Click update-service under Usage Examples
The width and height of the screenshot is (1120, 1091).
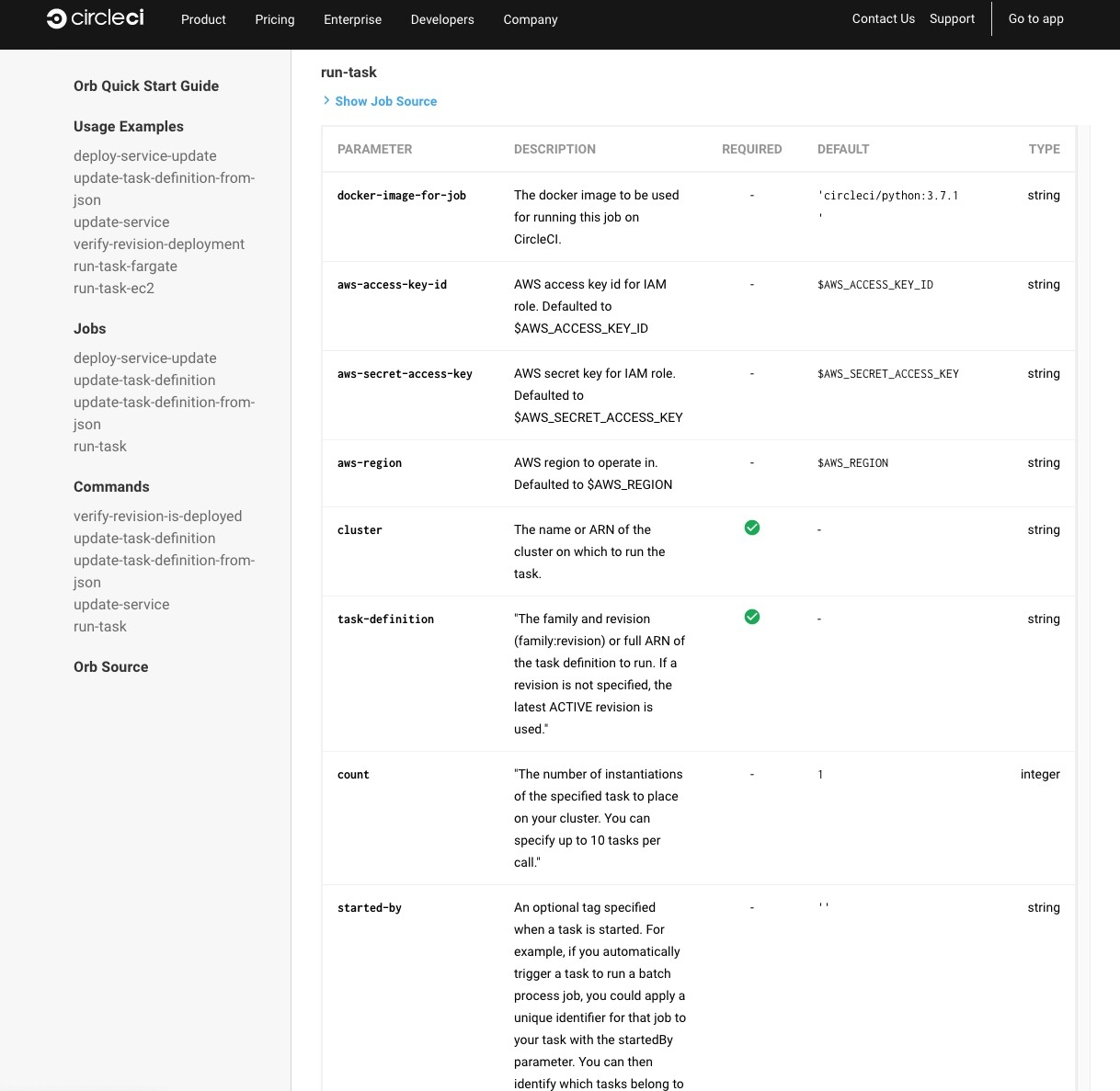121,222
